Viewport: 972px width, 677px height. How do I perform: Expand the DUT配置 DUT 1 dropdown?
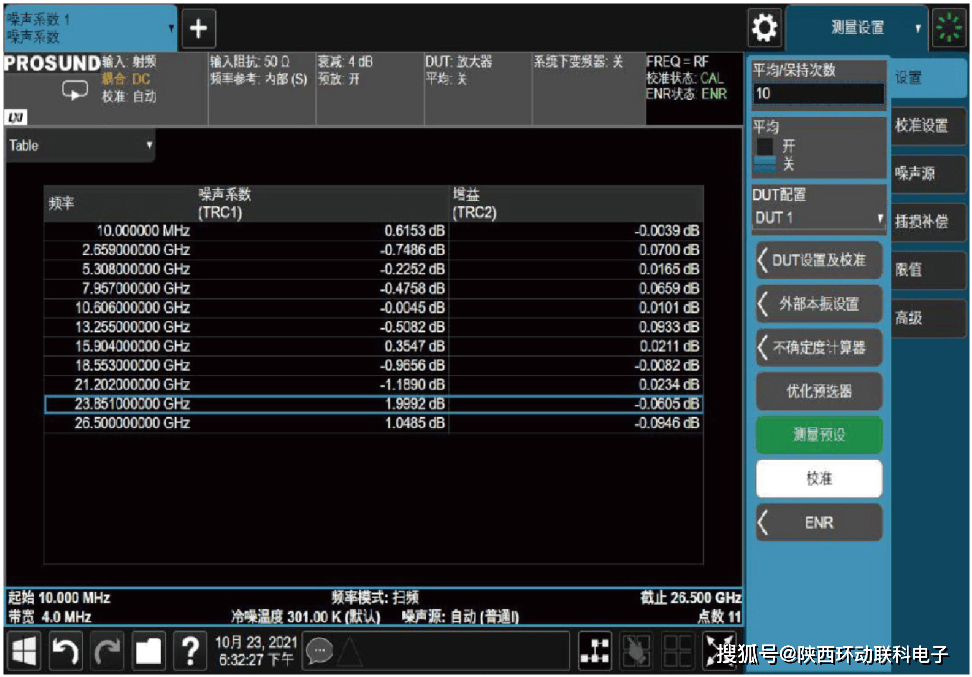pyautogui.click(x=819, y=218)
